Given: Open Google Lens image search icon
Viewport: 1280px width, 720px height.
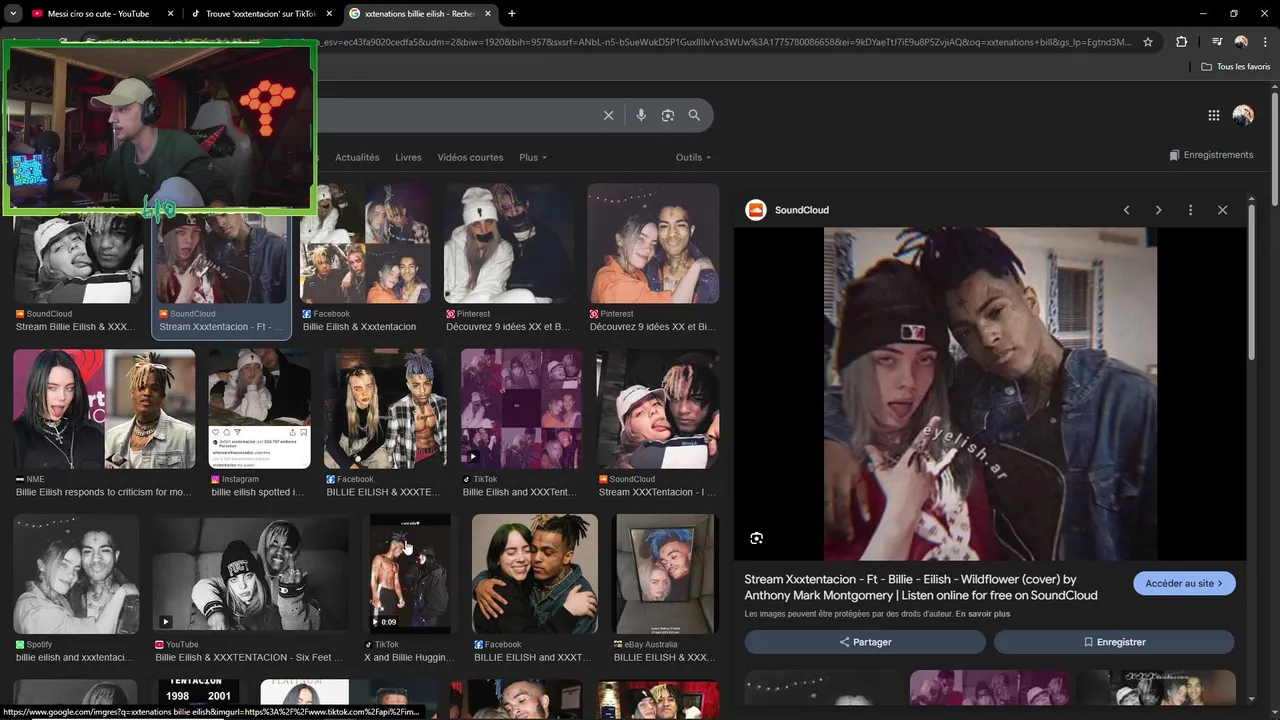Looking at the screenshot, I should point(668,115).
